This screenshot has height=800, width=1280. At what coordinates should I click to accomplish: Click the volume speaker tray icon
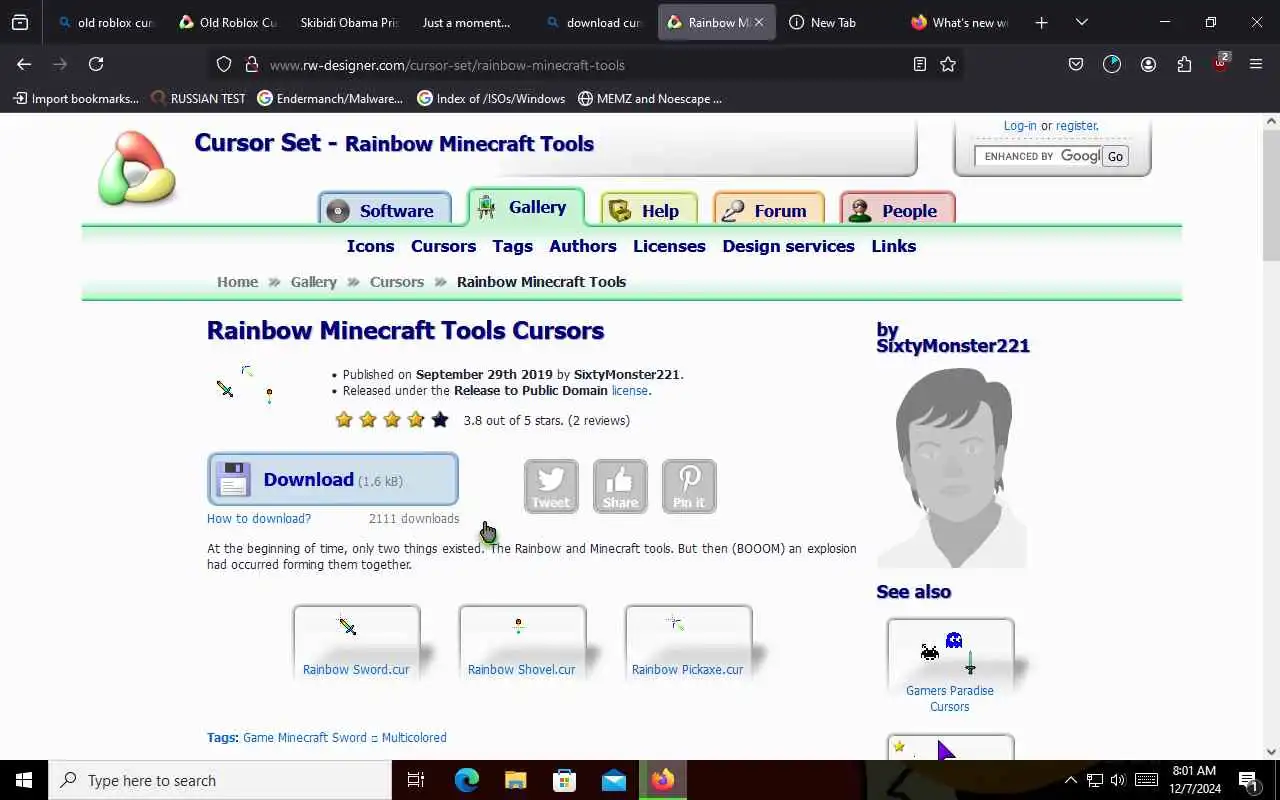(1118, 780)
